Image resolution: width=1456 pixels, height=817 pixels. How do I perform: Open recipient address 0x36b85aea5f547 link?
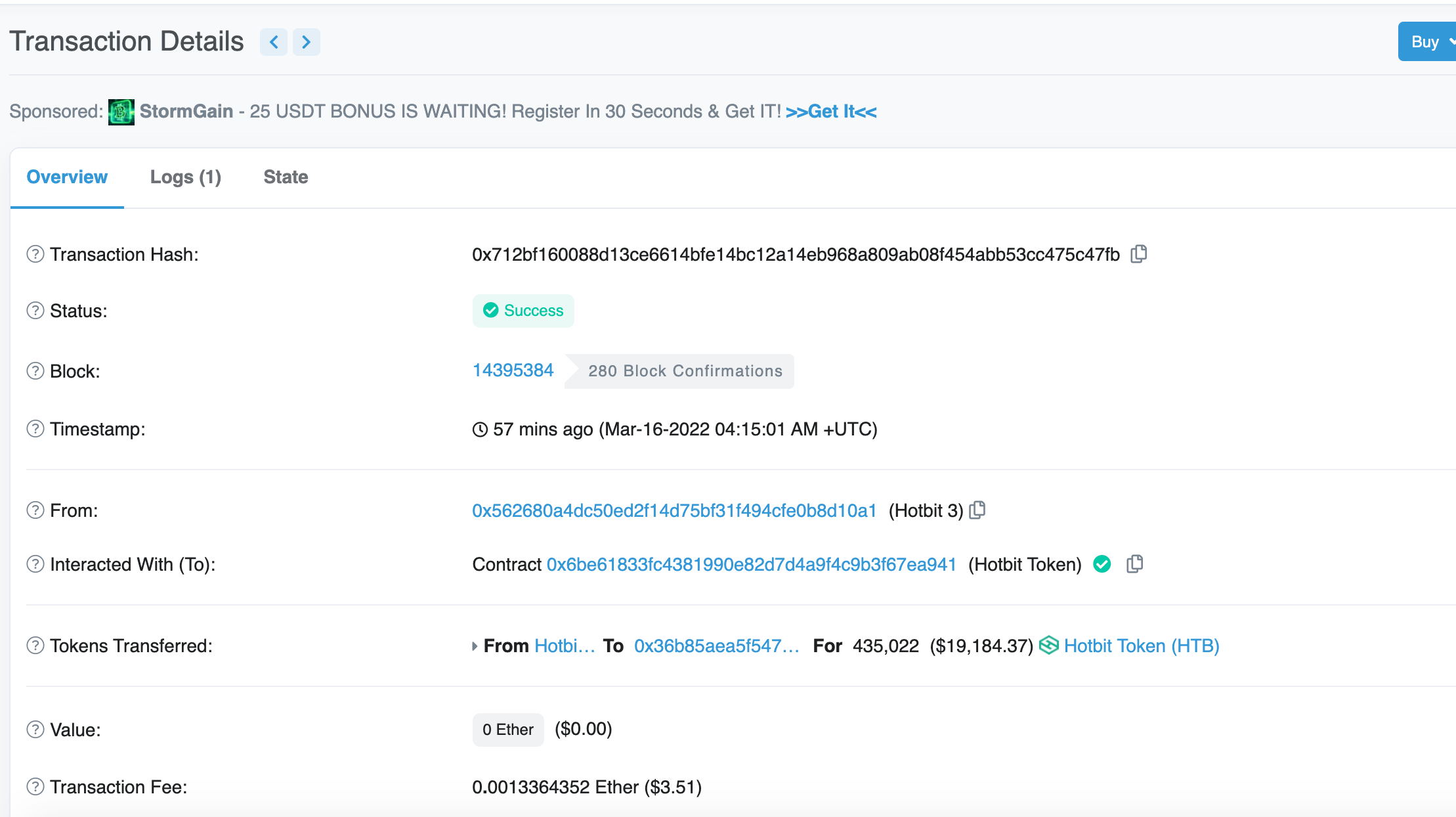coord(716,646)
